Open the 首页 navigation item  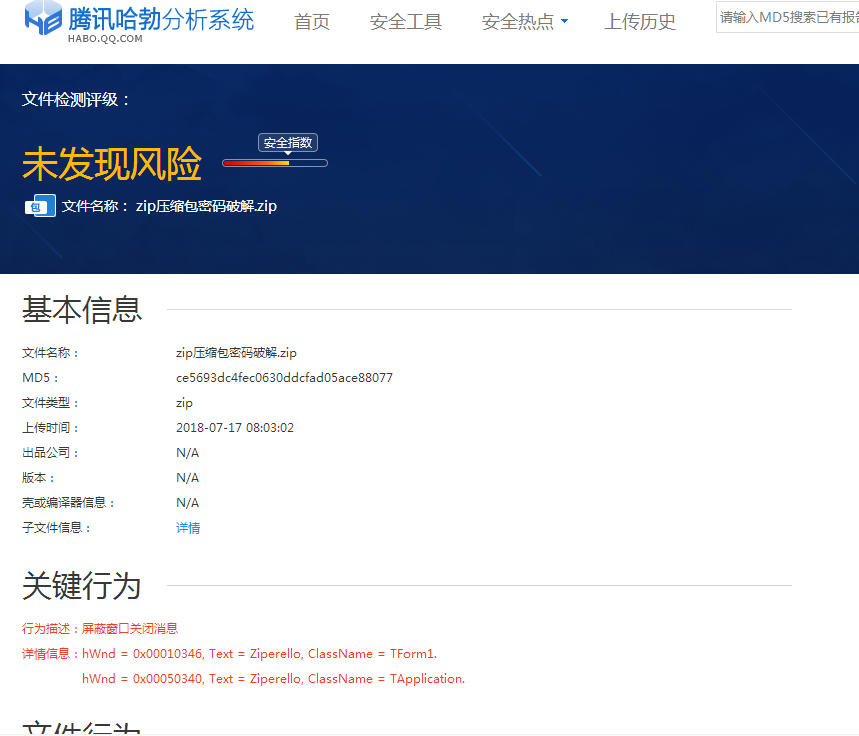pyautogui.click(x=312, y=22)
